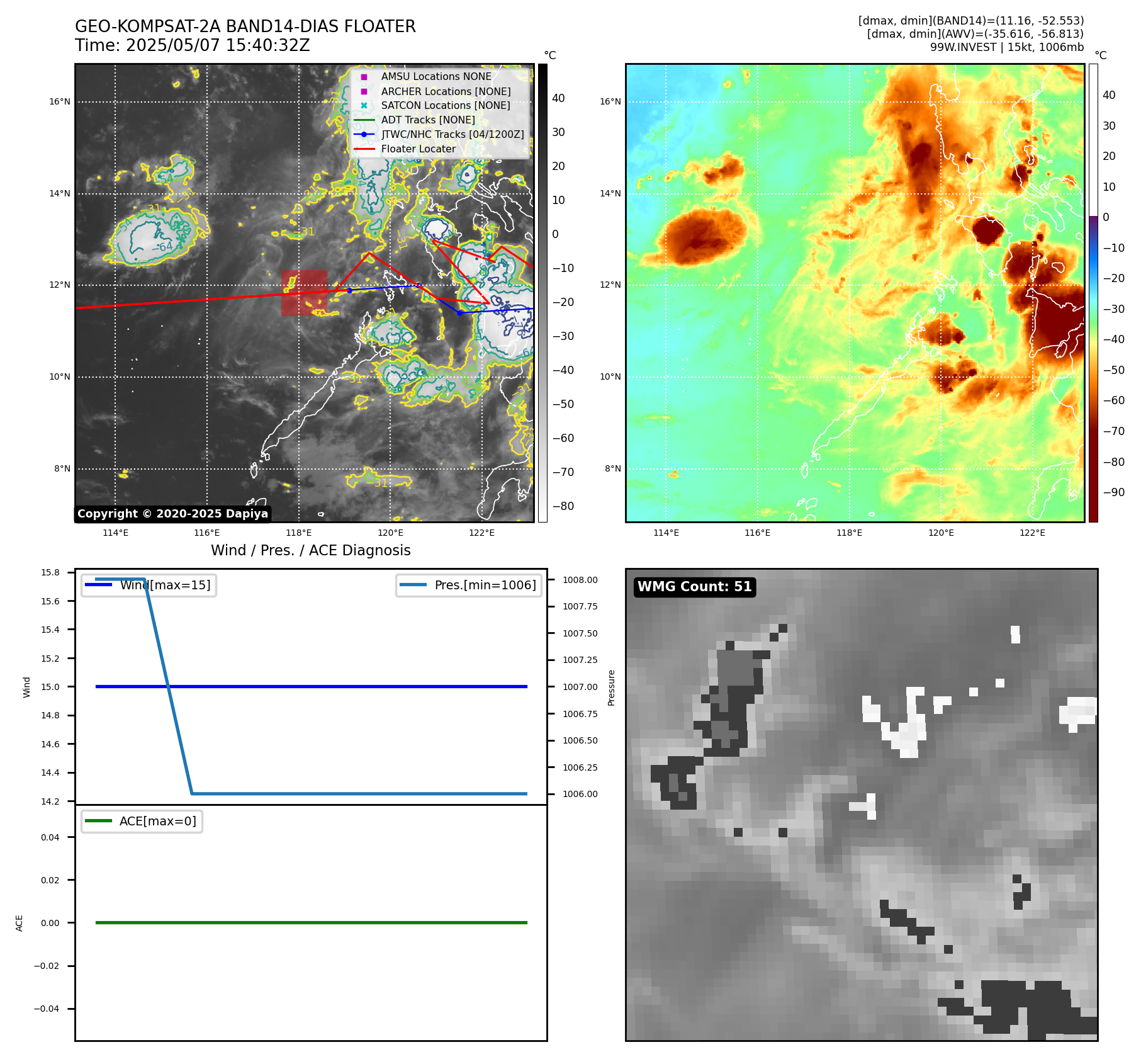
Task: Click the '1008.00' pressure axis tick
Action: [x=580, y=580]
